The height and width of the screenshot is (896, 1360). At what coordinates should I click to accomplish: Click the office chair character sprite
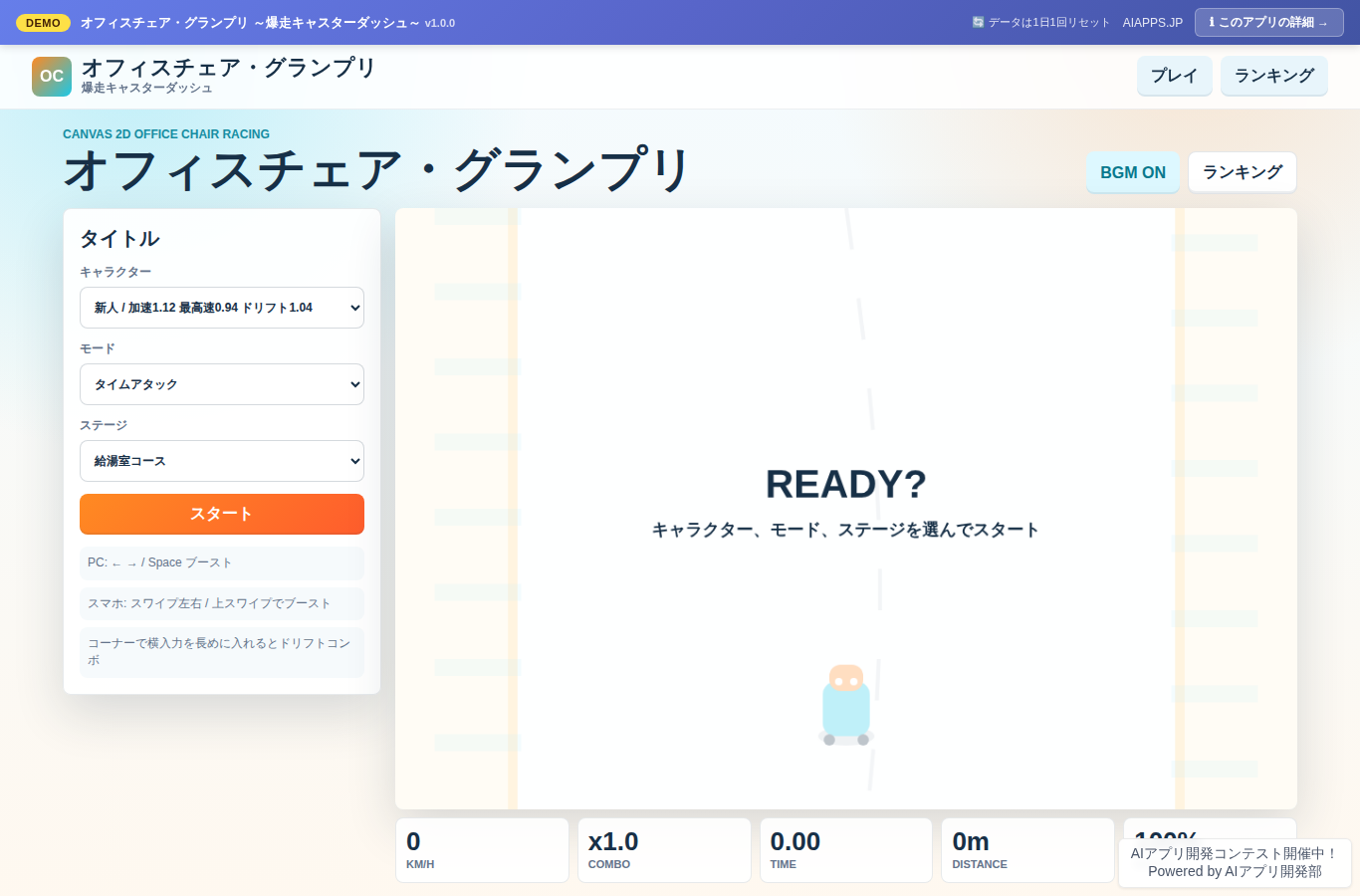pos(846,705)
